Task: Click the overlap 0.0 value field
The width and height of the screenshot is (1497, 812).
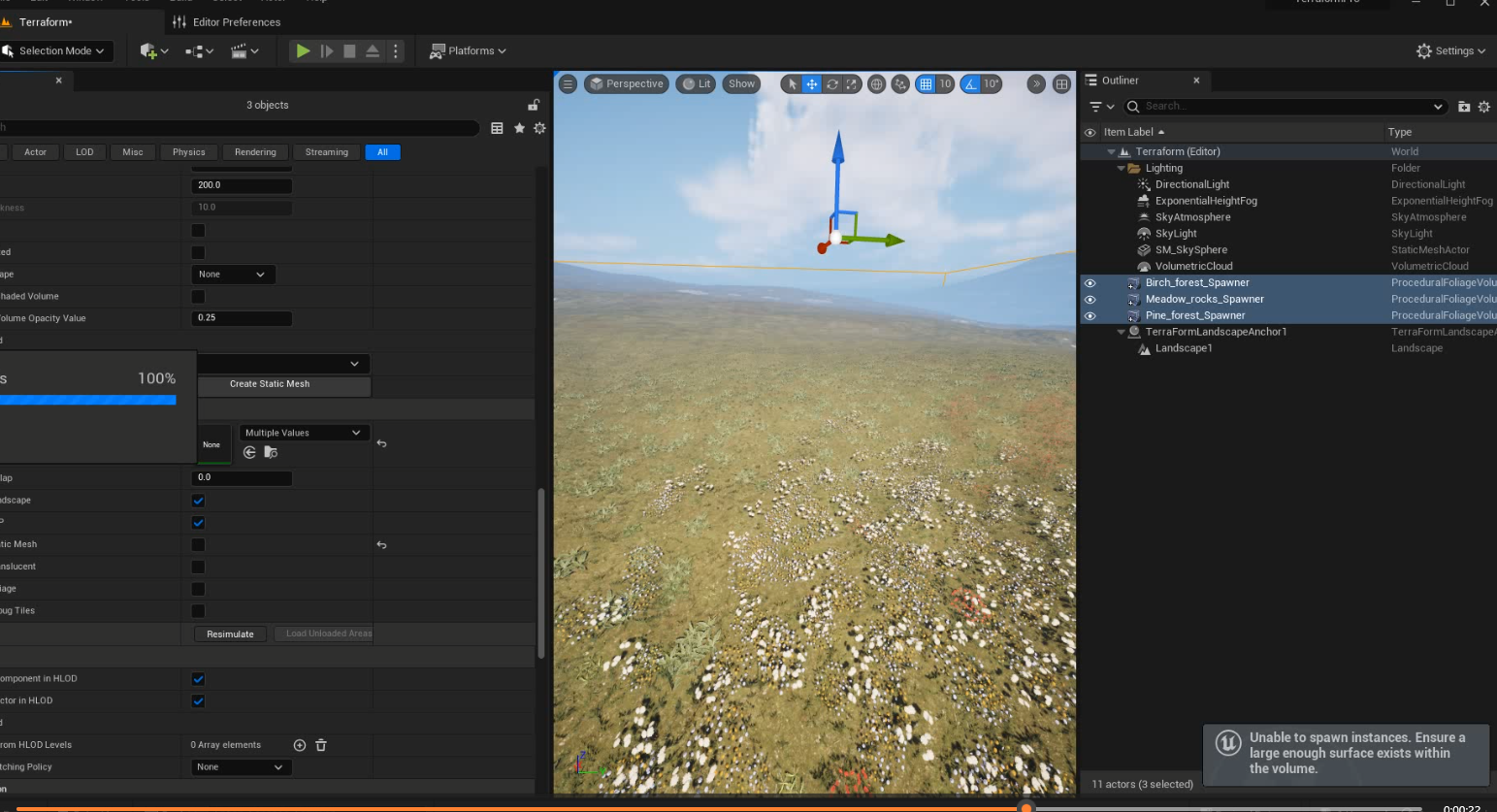Action: point(242,477)
